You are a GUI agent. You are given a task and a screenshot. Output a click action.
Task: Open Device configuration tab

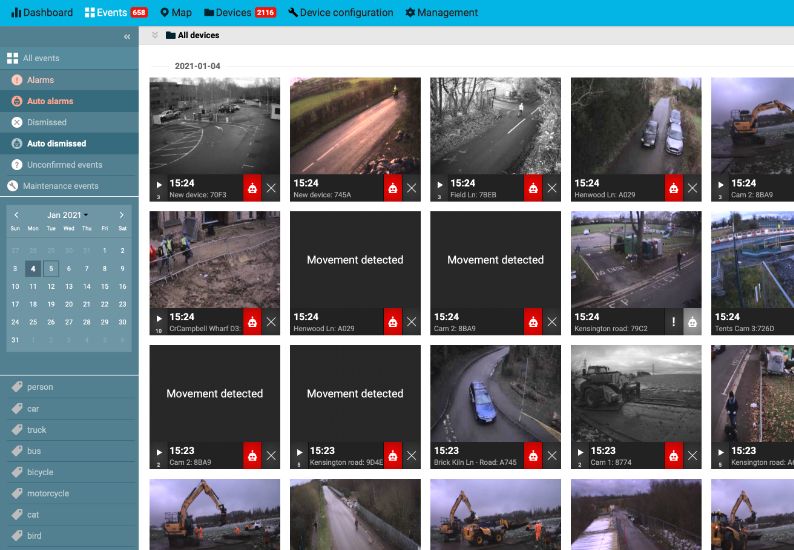coord(341,12)
